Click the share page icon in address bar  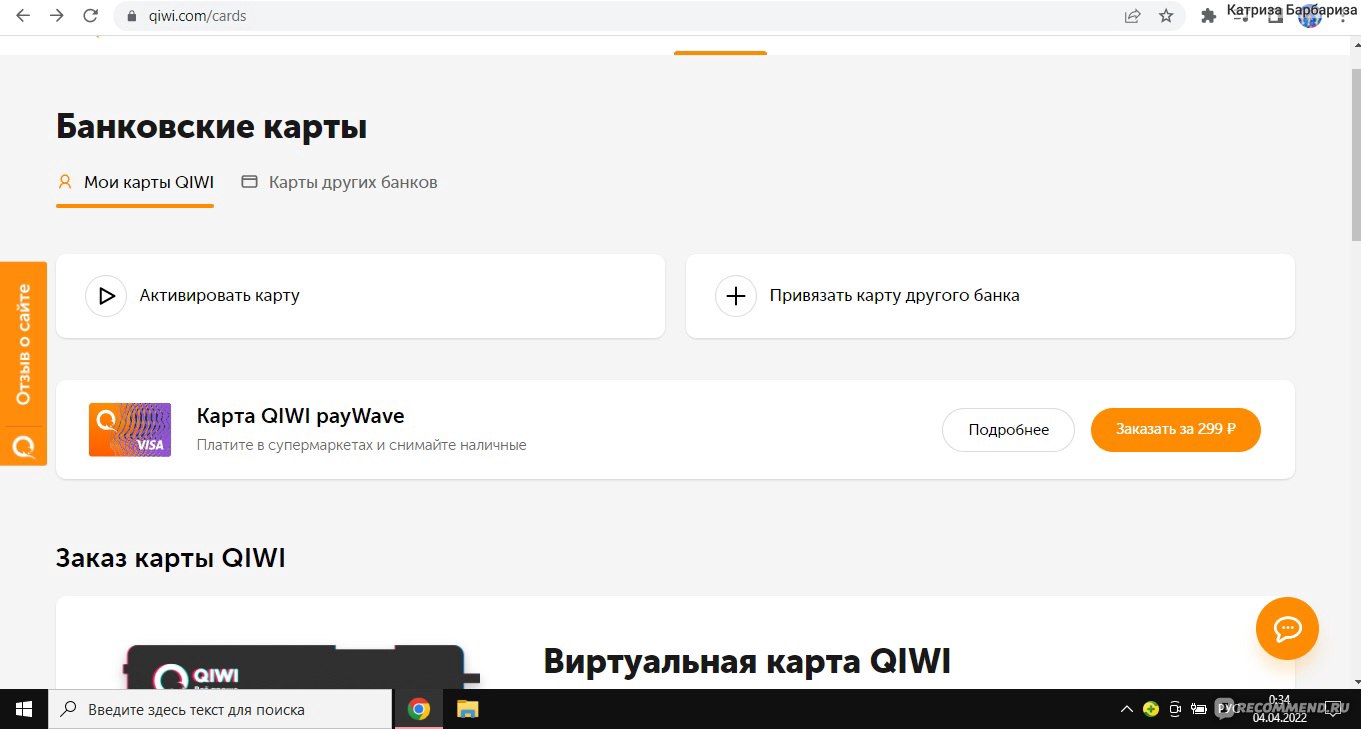click(x=1132, y=16)
